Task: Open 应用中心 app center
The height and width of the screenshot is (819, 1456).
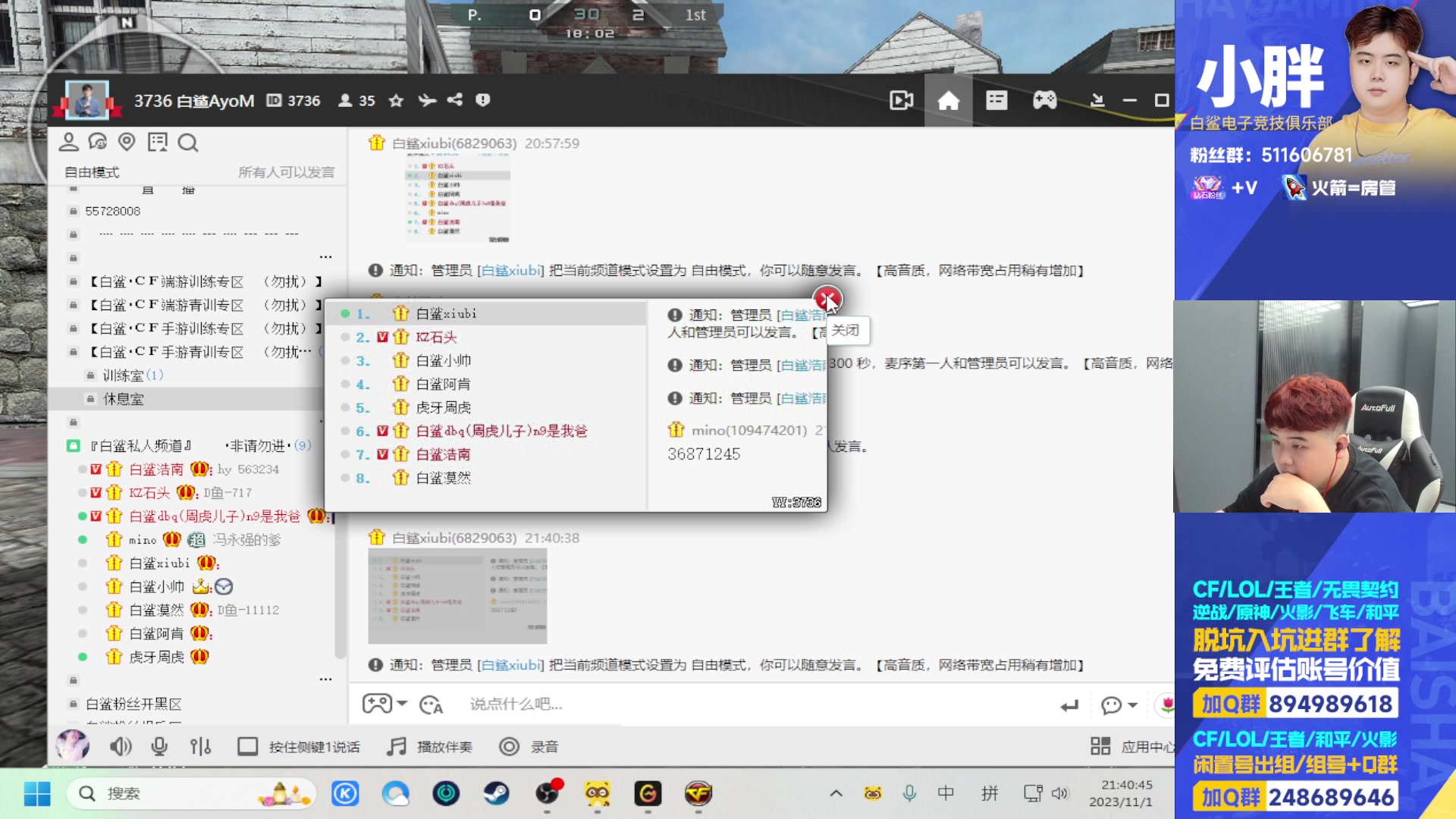Action: coord(1132,747)
